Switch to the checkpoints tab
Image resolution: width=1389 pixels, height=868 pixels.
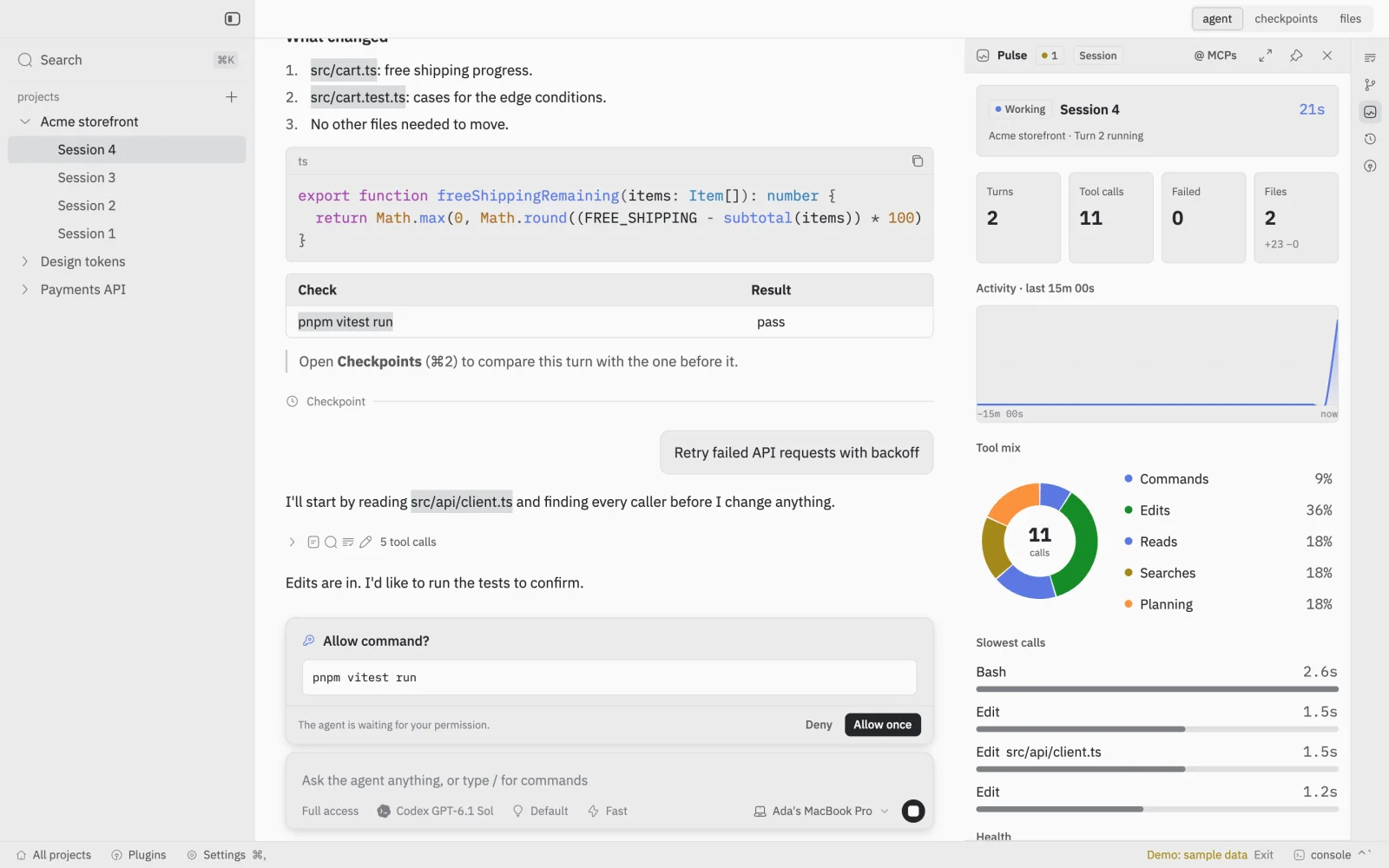(x=1286, y=19)
